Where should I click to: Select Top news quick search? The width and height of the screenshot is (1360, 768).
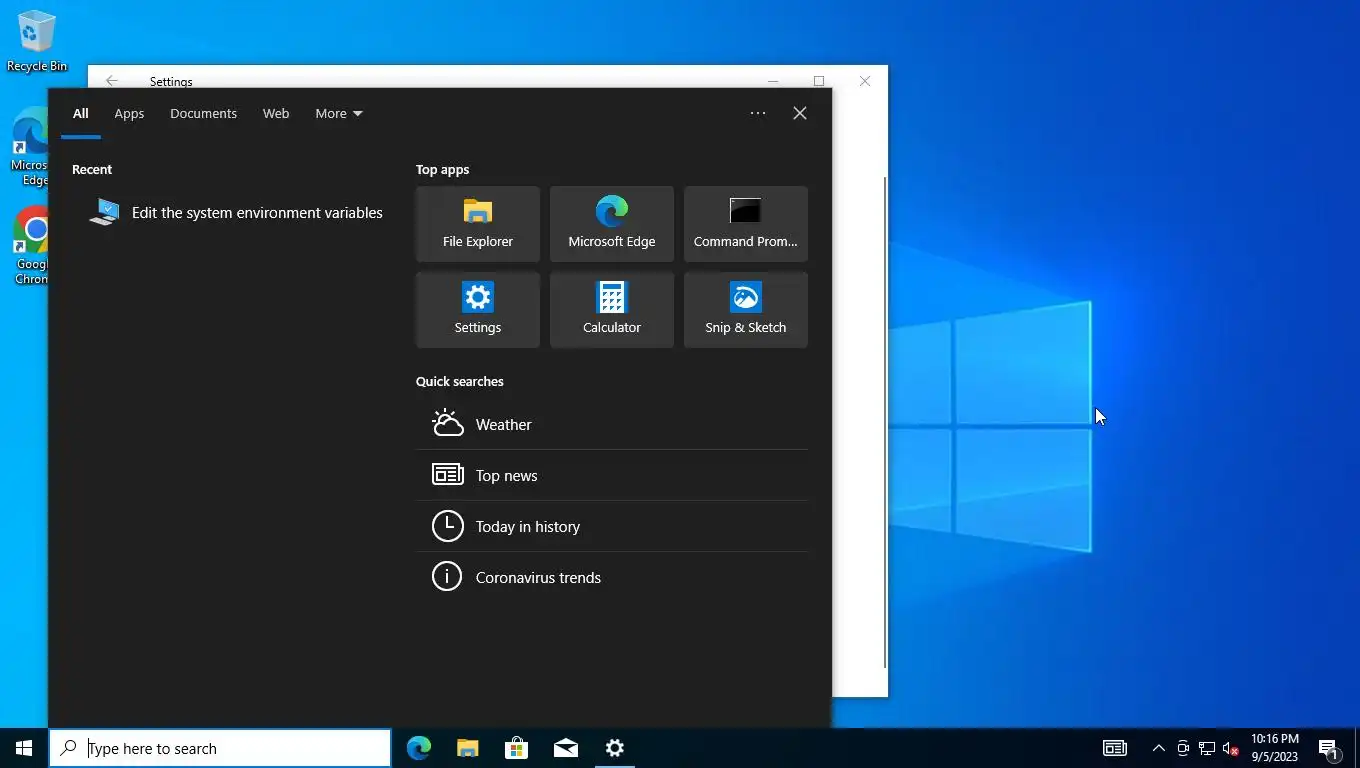[x=612, y=475]
